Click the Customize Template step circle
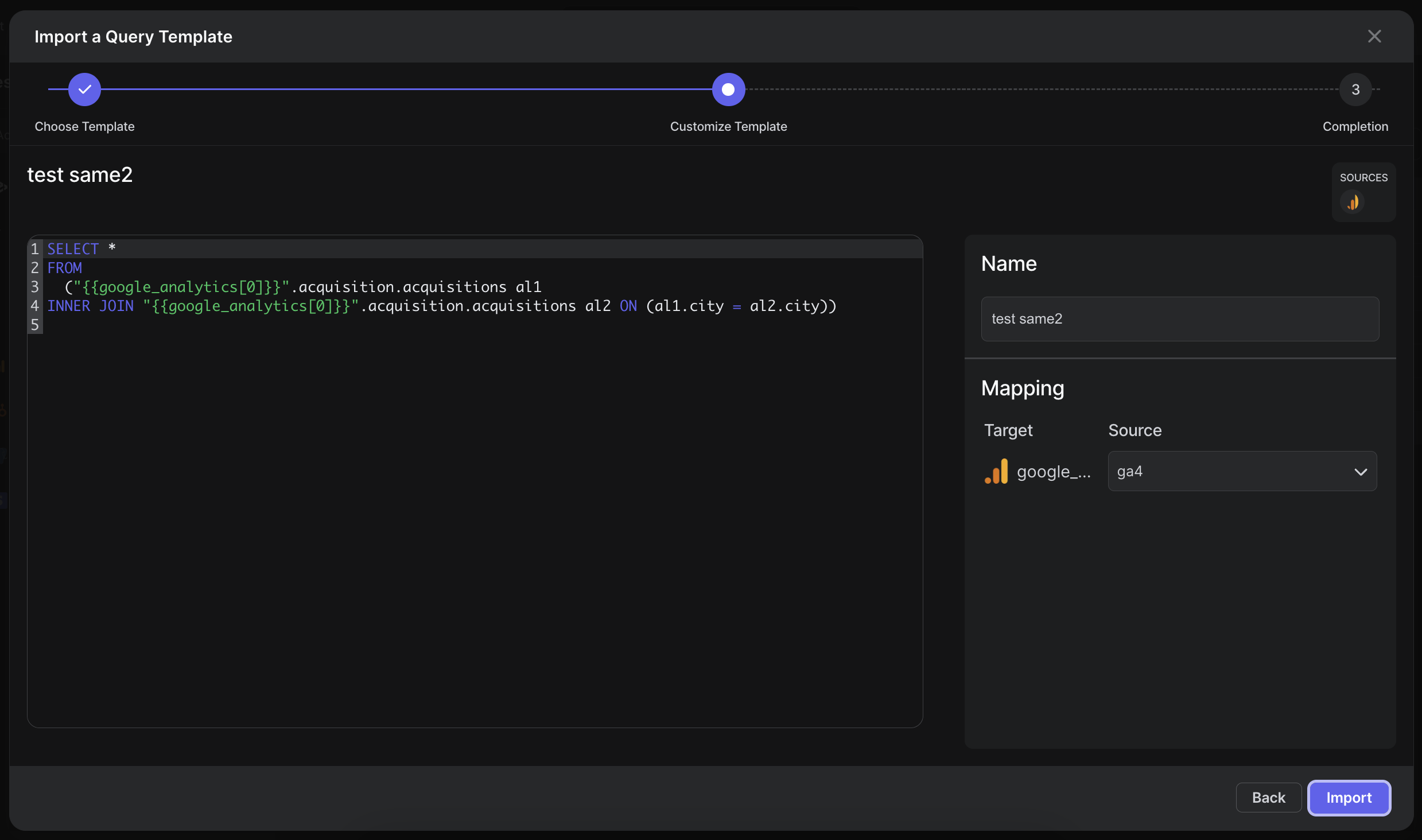This screenshot has width=1422, height=840. pos(728,90)
